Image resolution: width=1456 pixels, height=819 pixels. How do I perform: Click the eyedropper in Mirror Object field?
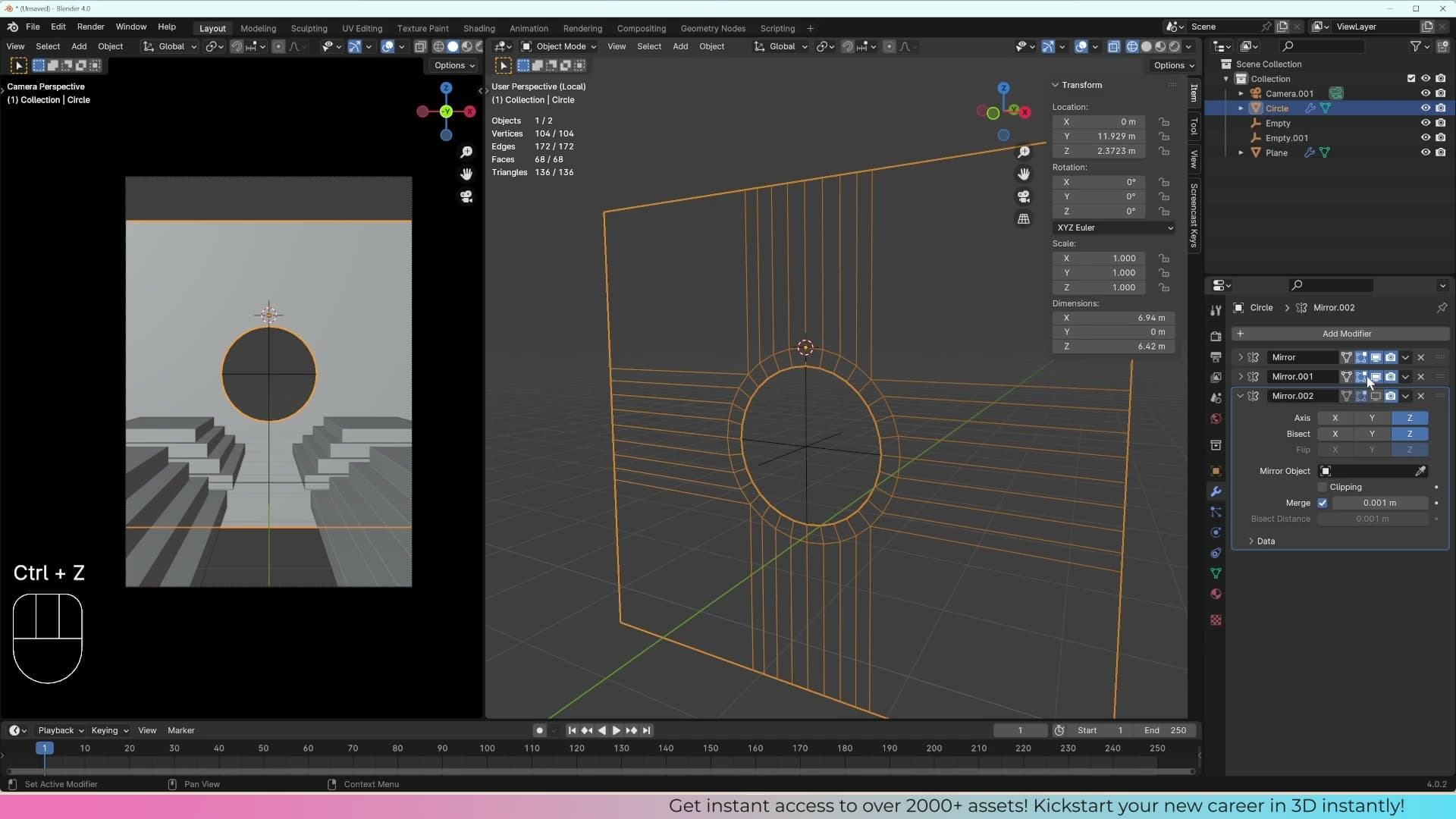tap(1420, 471)
